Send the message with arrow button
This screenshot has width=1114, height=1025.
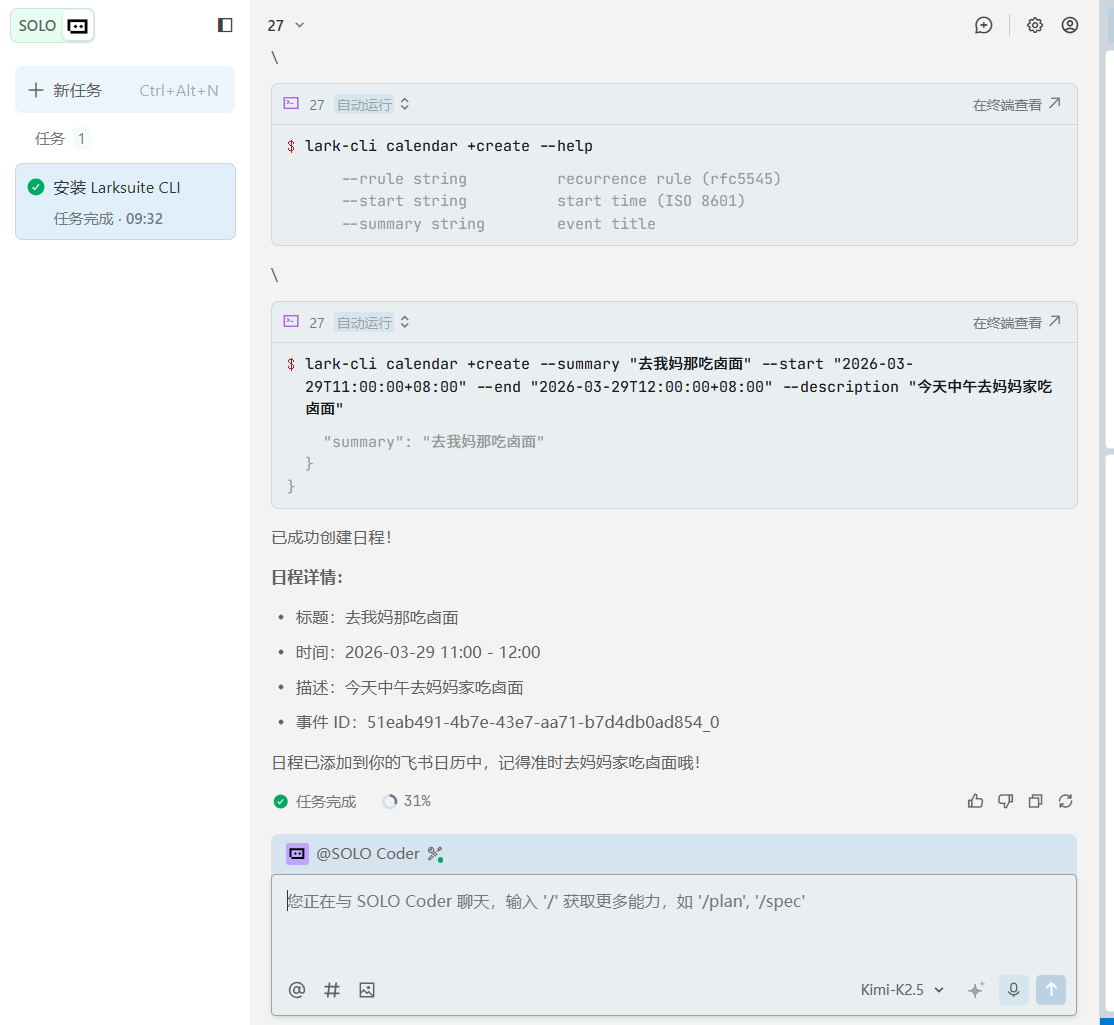click(1051, 990)
